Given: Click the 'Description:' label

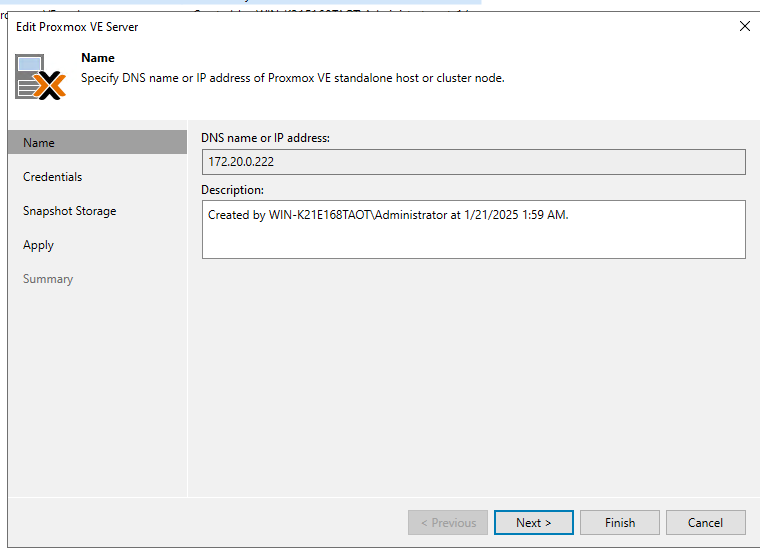Looking at the screenshot, I should coord(233,190).
